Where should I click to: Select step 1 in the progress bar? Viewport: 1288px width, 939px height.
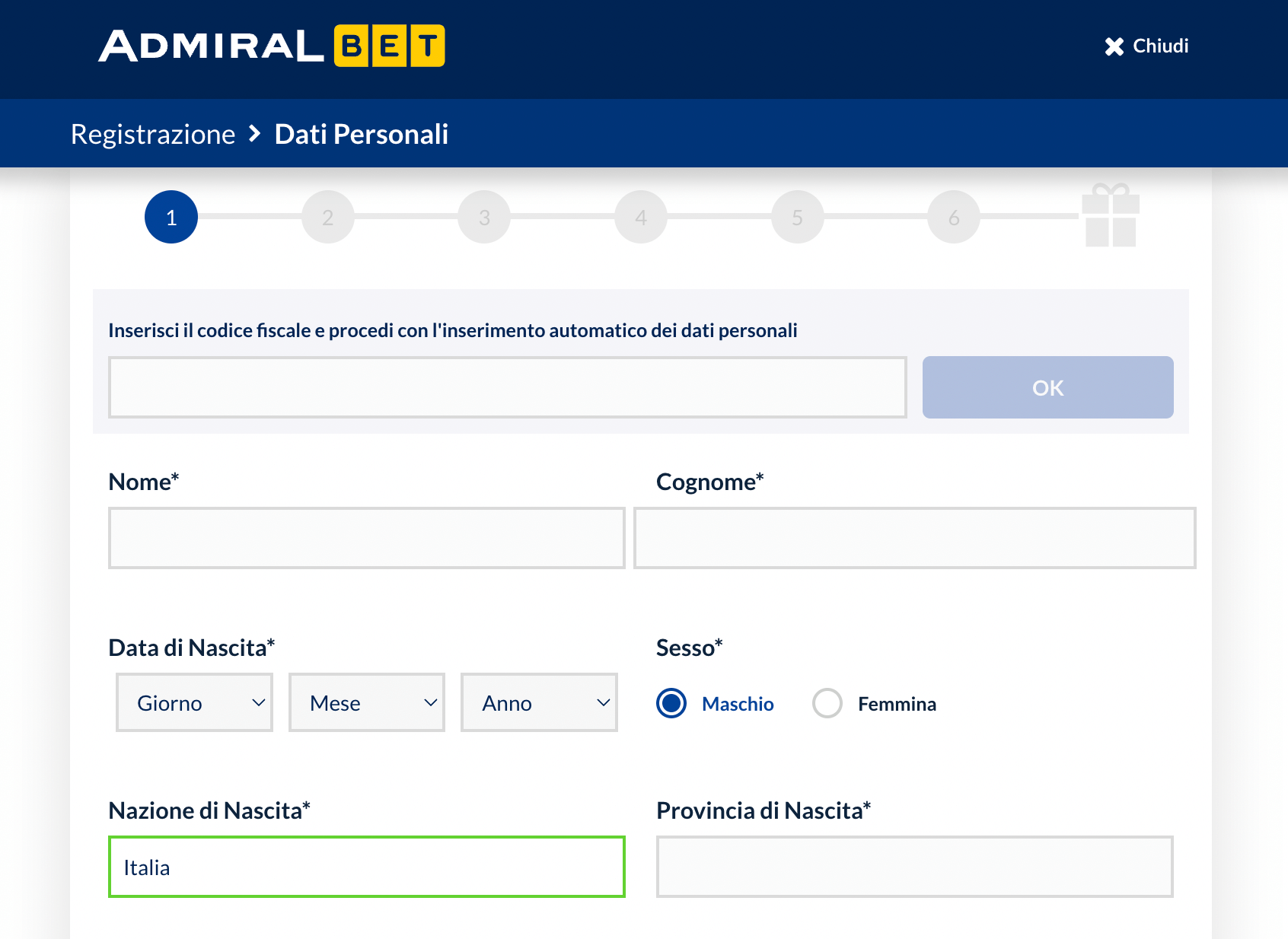tap(171, 217)
